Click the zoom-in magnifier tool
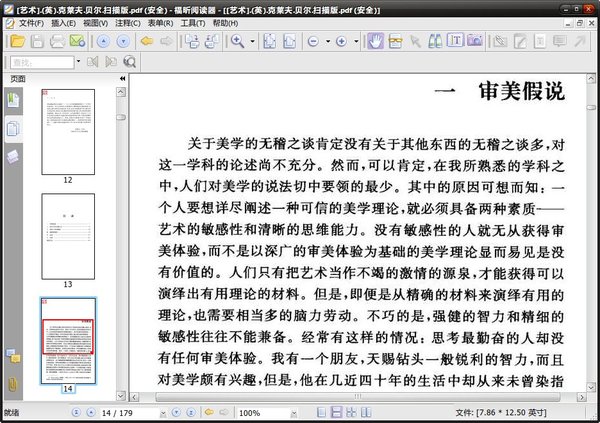Screen dimensions: 600x423 [238, 42]
